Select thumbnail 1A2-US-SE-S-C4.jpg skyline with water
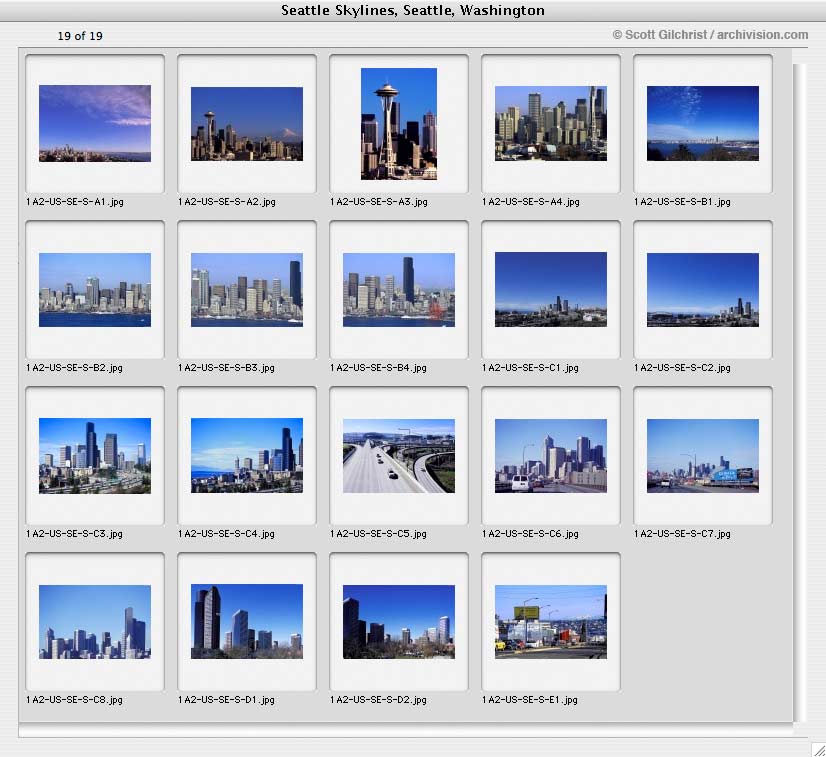This screenshot has width=826, height=757. (x=247, y=456)
